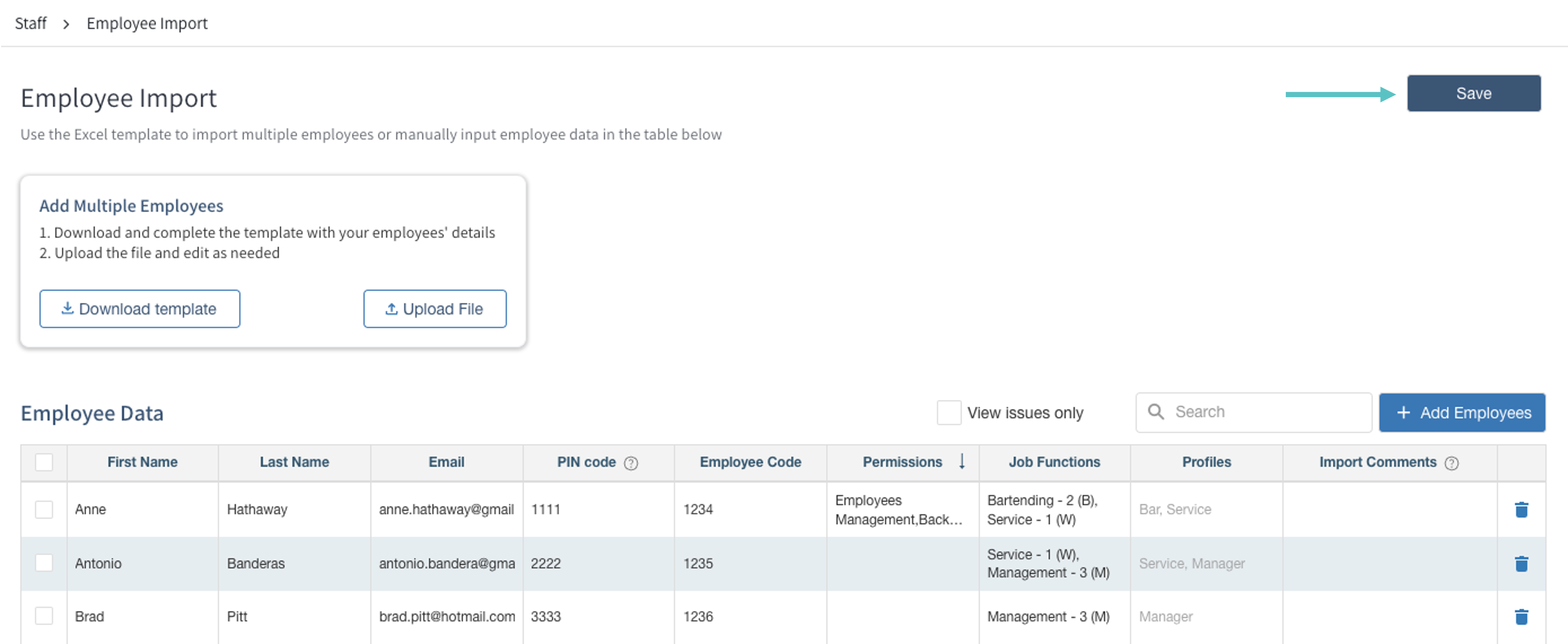Click the PIN code help question icon
Screen dimensions: 1568x644
631,463
